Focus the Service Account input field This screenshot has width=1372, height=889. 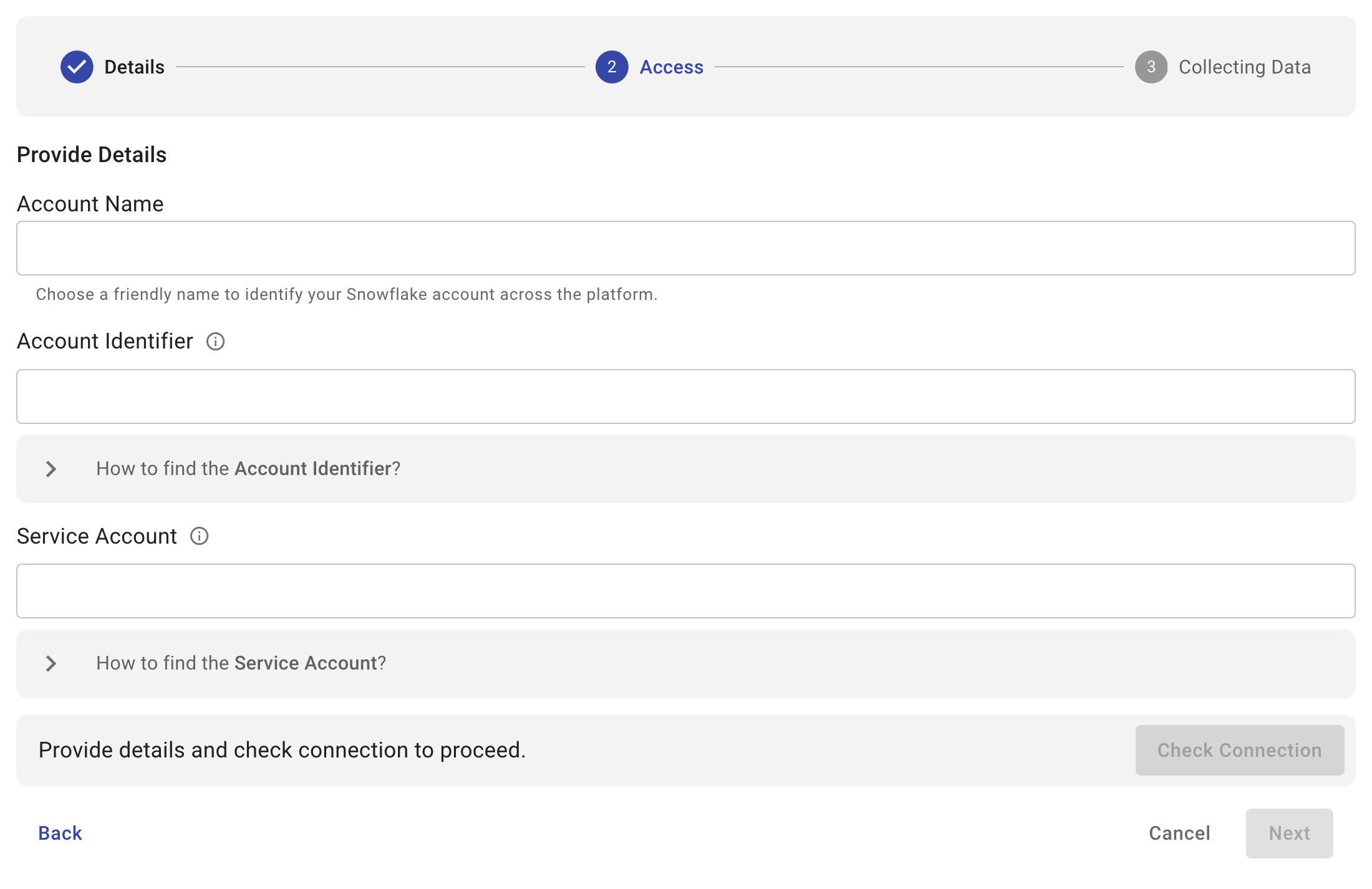(x=685, y=591)
